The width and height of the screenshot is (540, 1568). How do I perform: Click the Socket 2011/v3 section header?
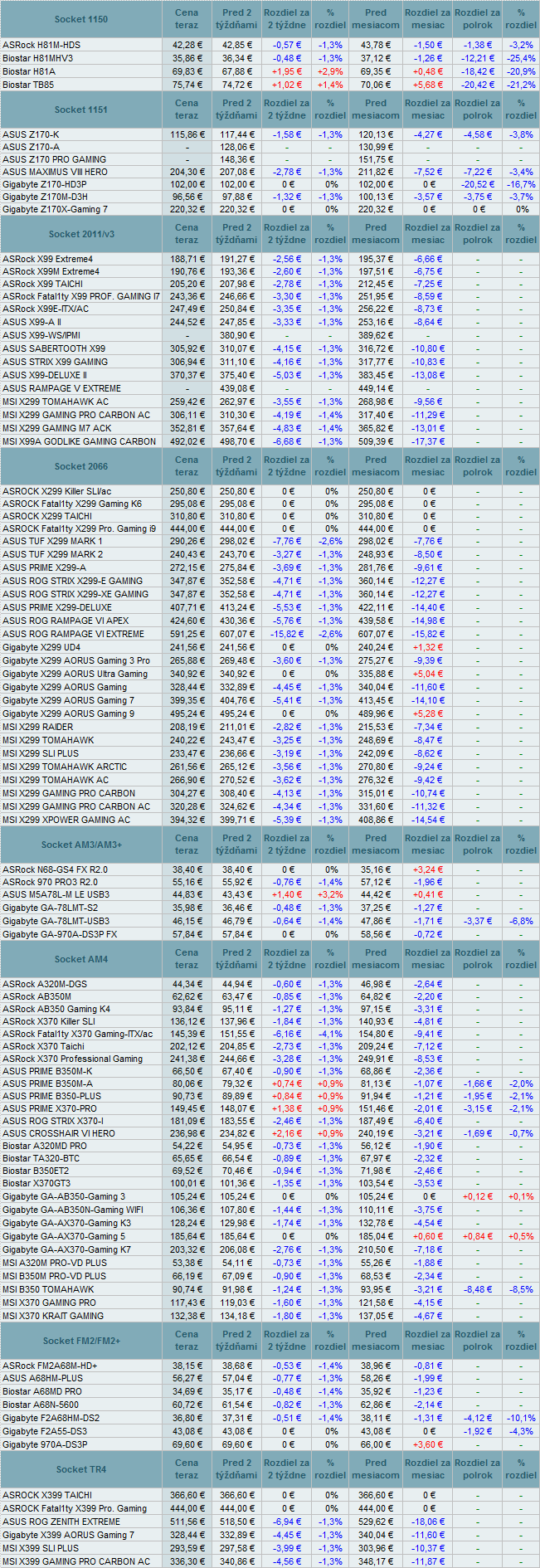(81, 234)
